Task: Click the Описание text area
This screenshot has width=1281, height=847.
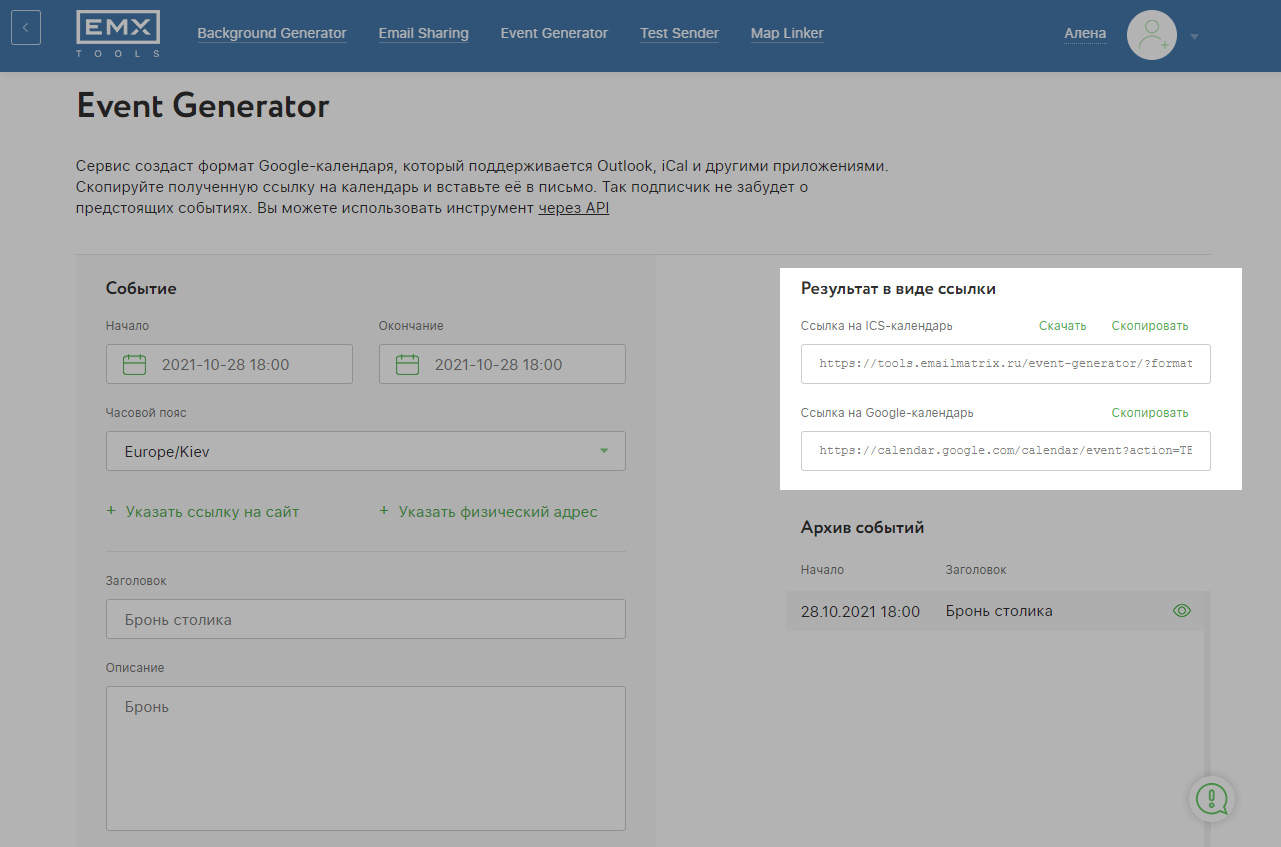Action: (365, 757)
